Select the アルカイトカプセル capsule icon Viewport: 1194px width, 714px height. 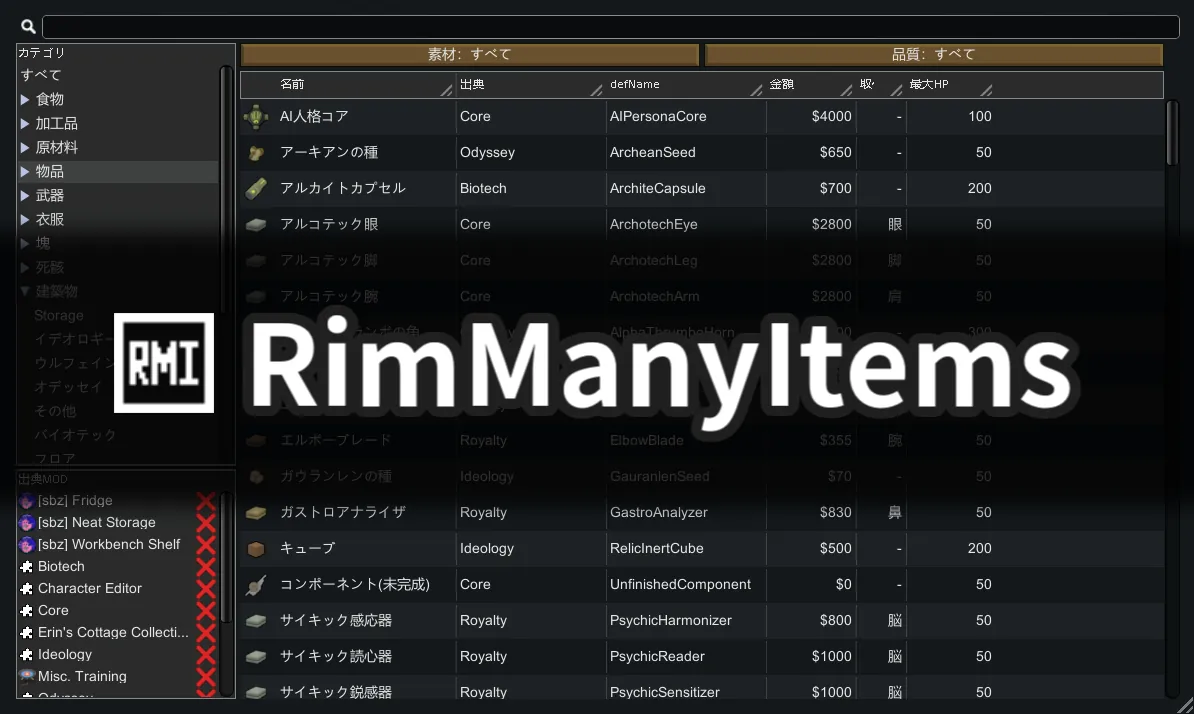pos(257,188)
